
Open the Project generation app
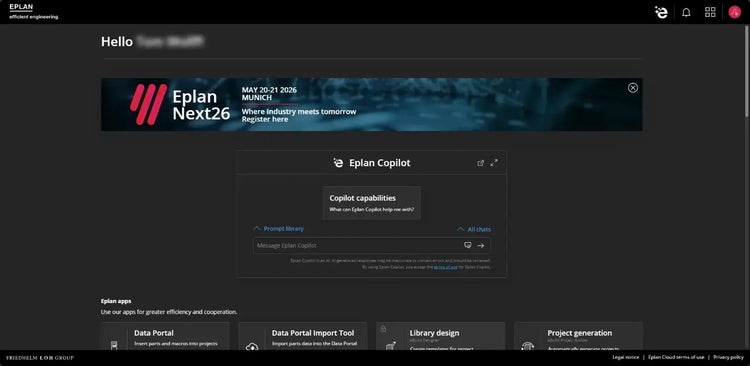579,336
